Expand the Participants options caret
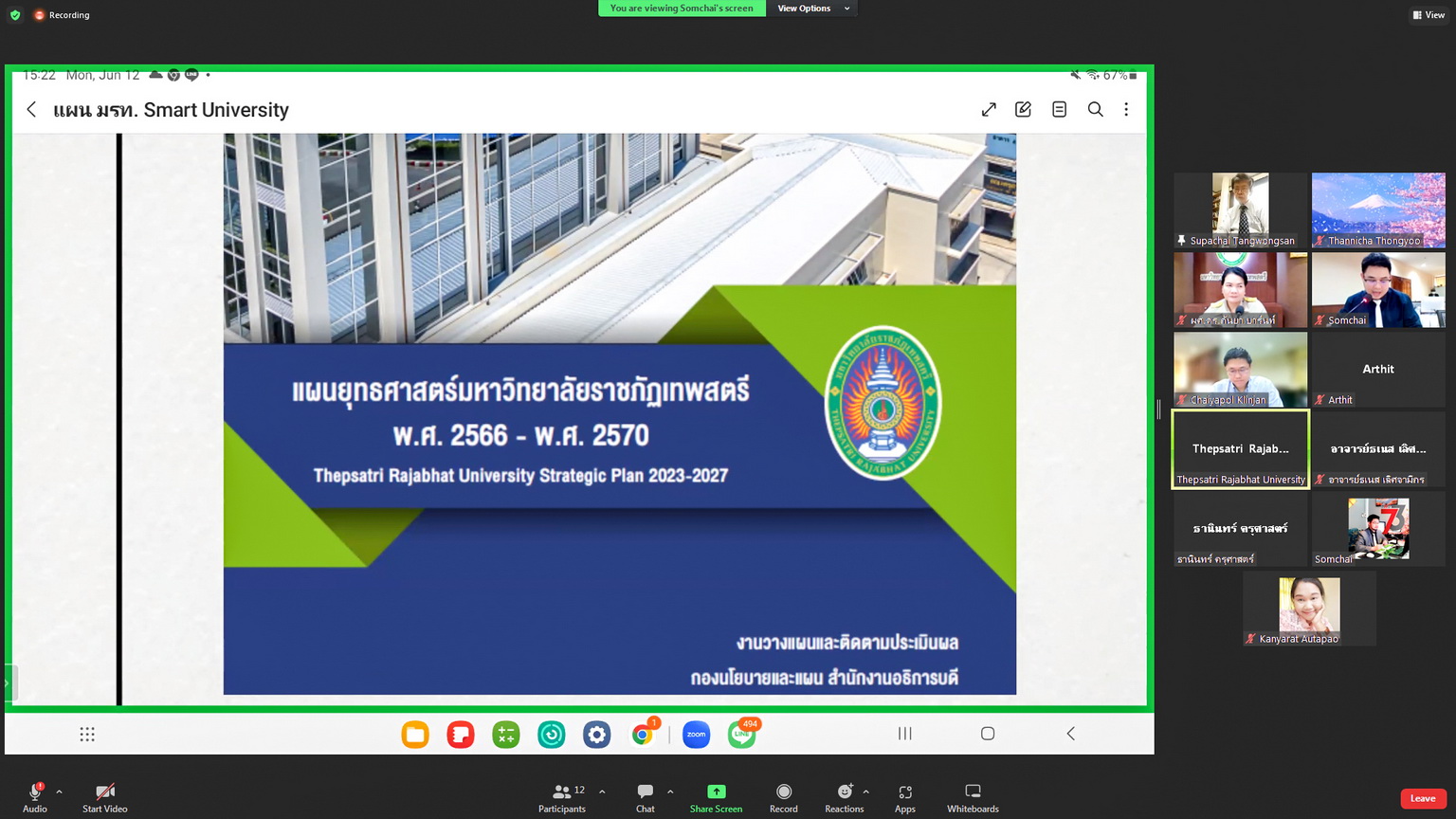The height and width of the screenshot is (819, 1456). point(602,792)
